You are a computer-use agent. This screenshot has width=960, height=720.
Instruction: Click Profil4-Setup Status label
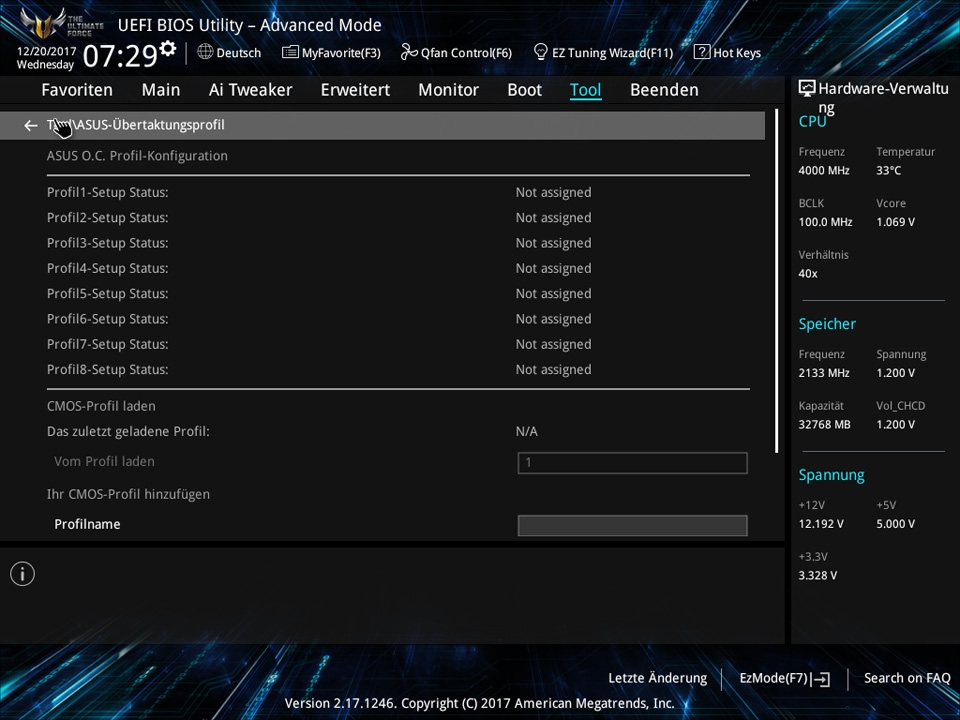(x=108, y=268)
